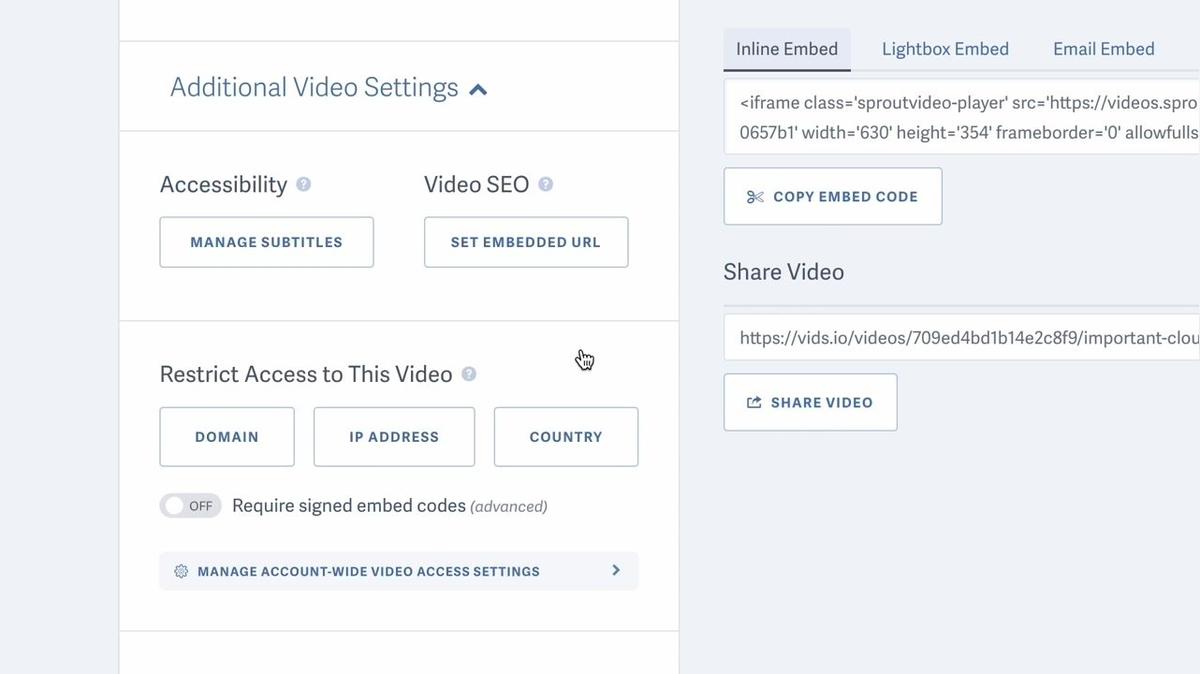
Task: Open the Manage Subtitles button
Action: coord(266,242)
